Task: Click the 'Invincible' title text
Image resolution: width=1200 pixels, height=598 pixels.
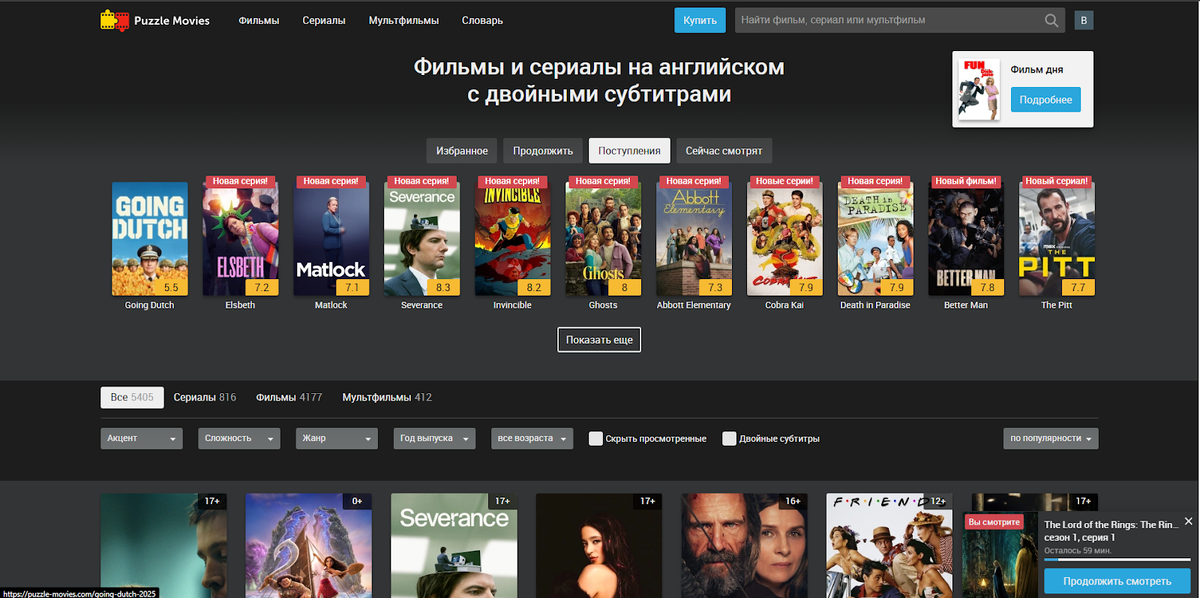Action: 512,305
